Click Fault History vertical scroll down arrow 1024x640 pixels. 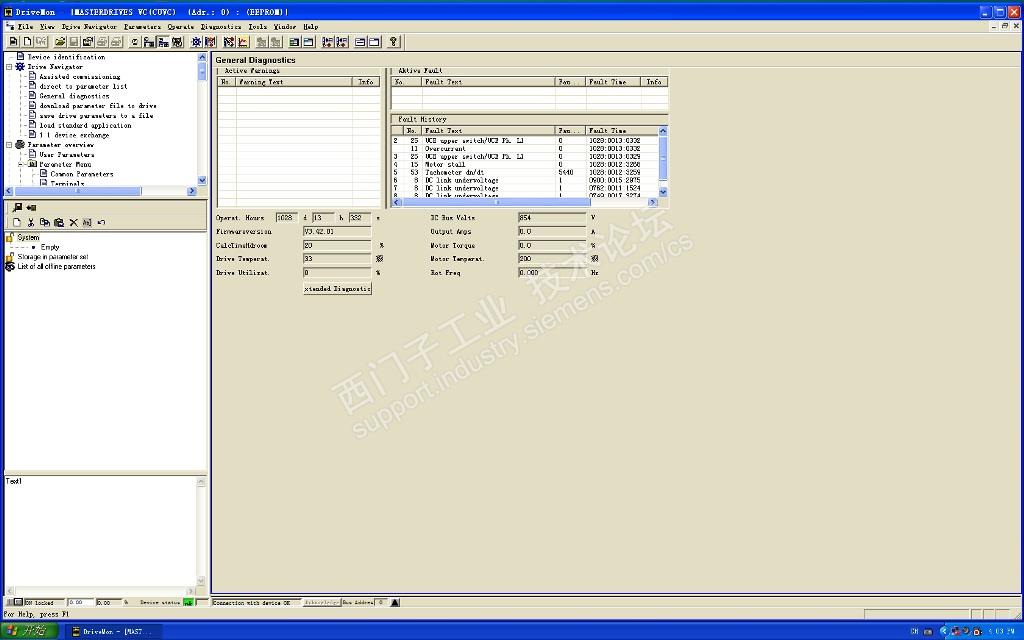tap(663, 192)
